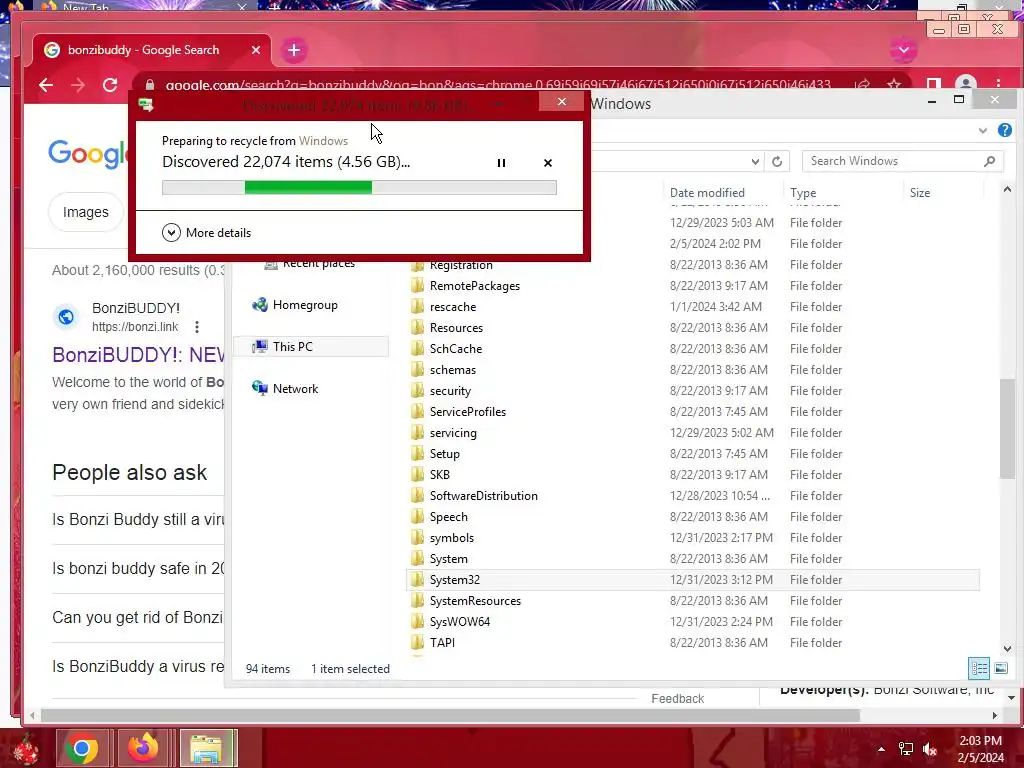Select the System folder row
The image size is (1024, 768).
[x=692, y=558]
